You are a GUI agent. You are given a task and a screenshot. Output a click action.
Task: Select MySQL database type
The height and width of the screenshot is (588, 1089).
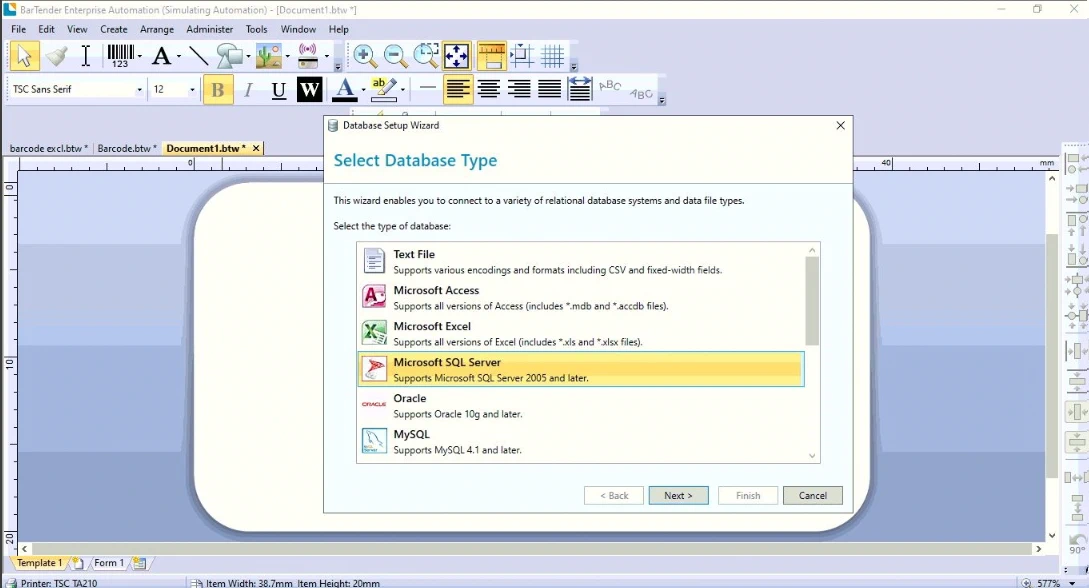[x=581, y=442]
